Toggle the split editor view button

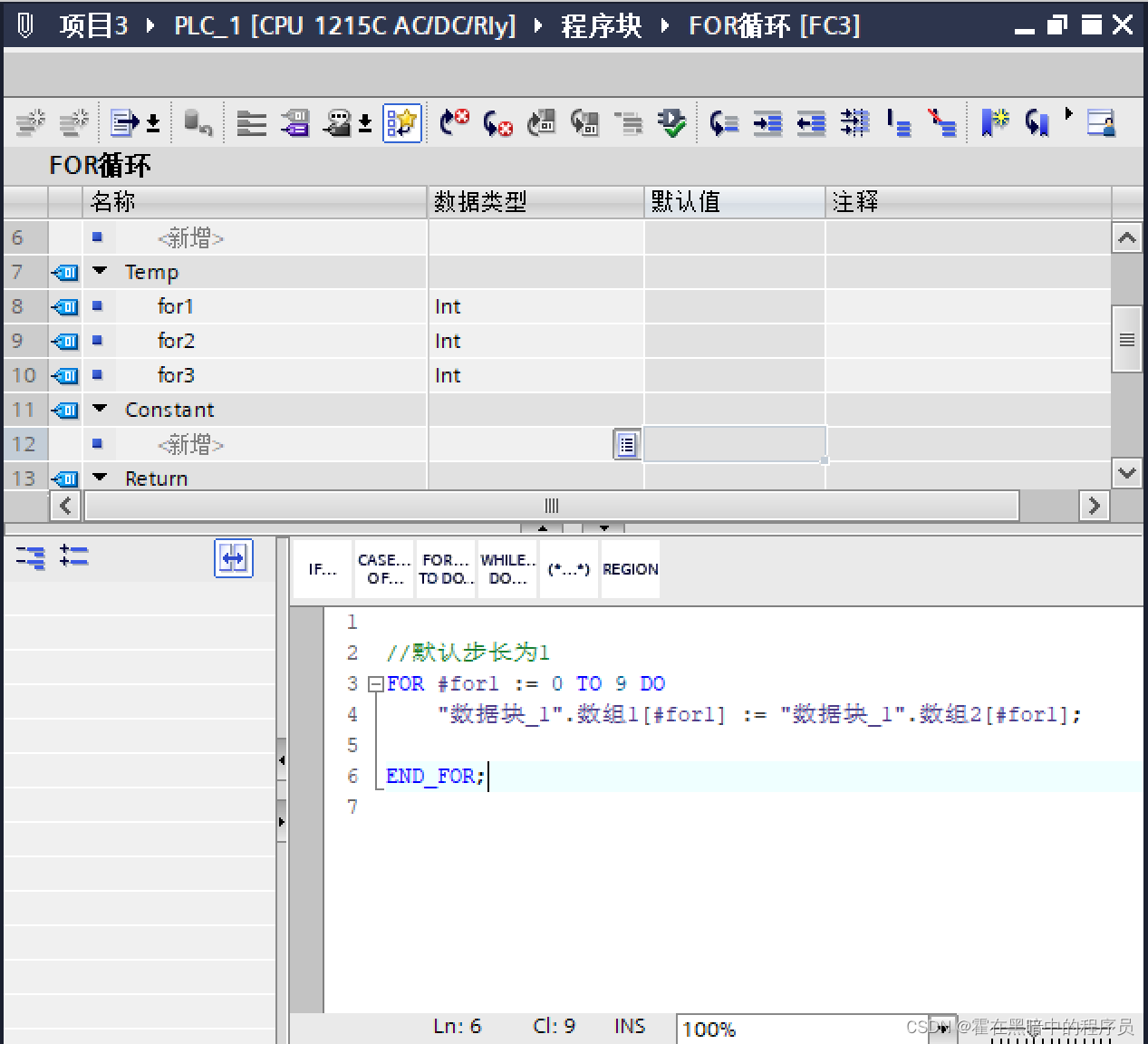click(233, 559)
